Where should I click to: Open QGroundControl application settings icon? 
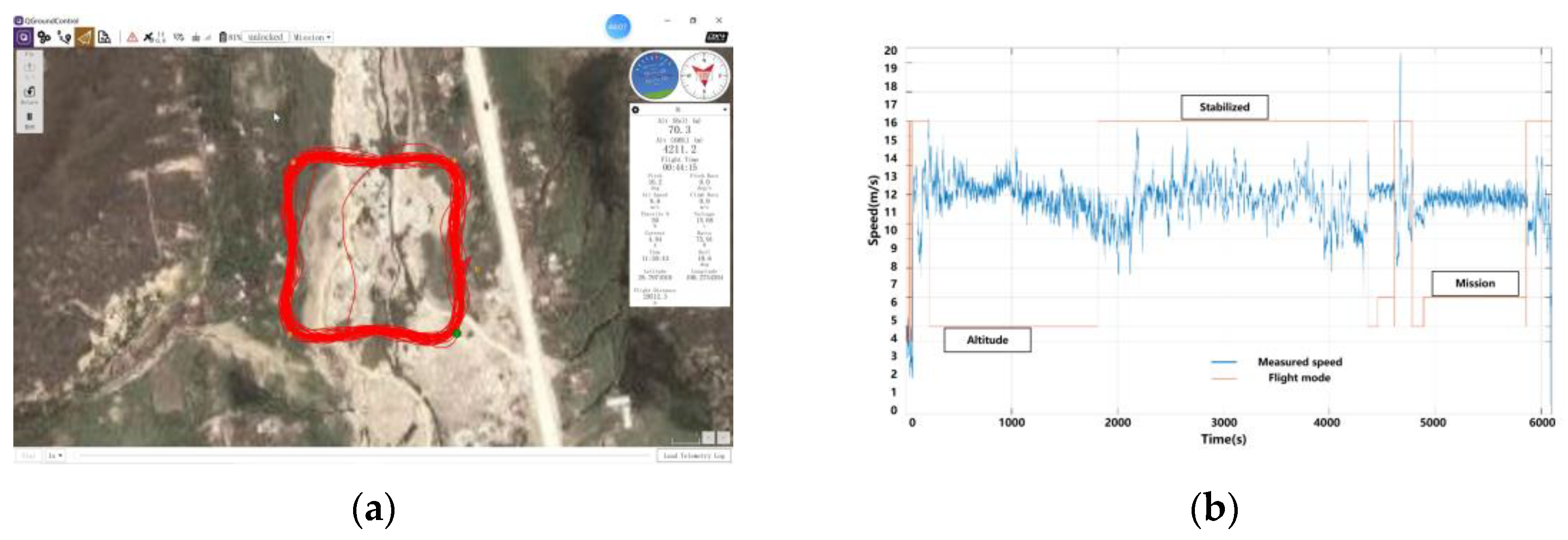24,37
